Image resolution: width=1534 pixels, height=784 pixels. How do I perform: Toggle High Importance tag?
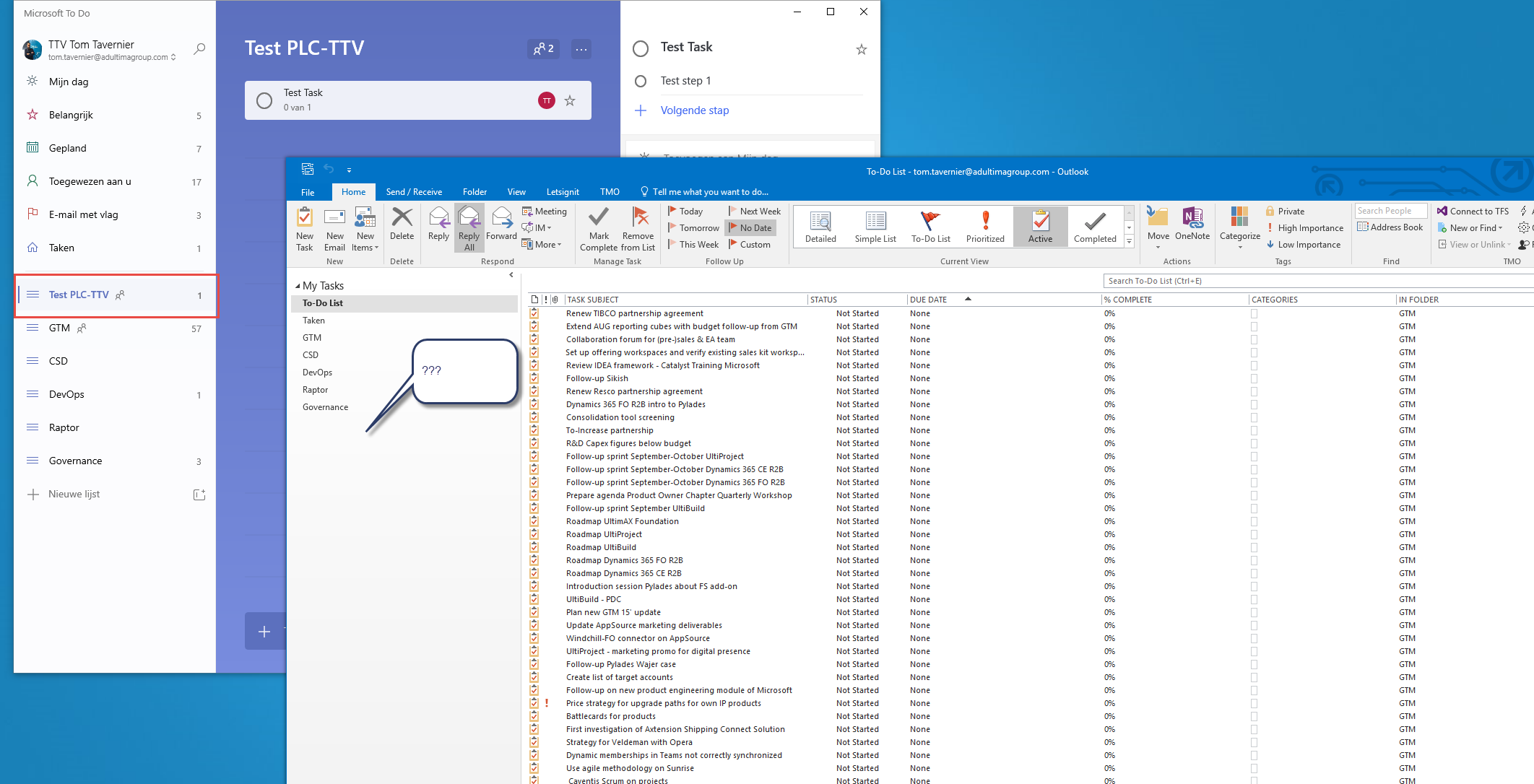point(1304,228)
